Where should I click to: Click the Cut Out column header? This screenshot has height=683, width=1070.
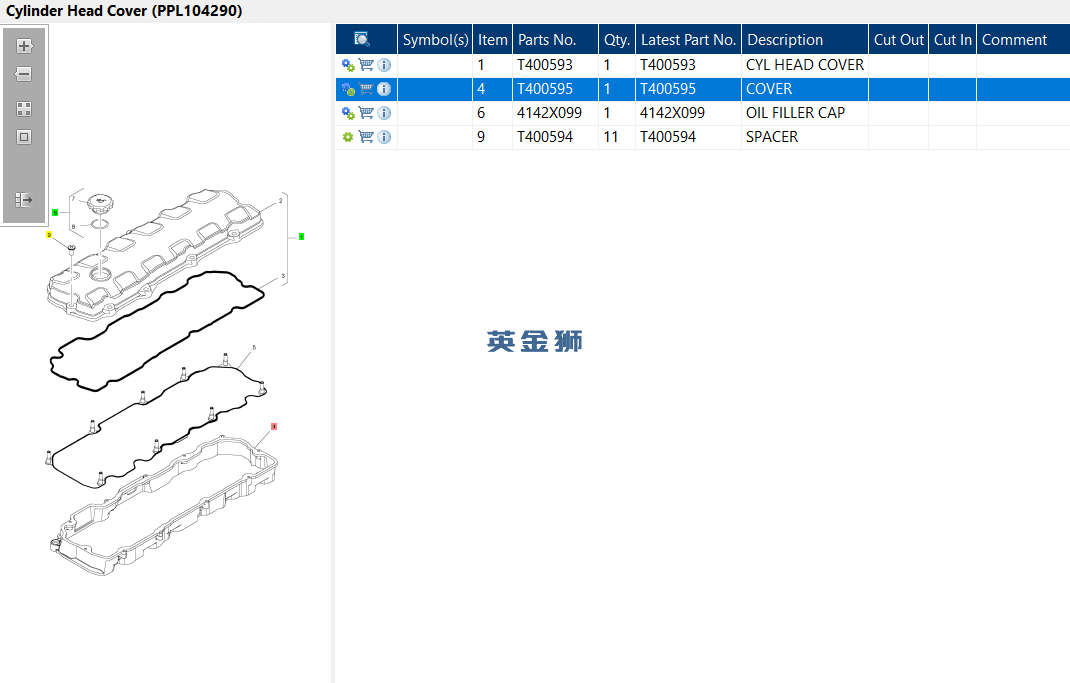coord(899,40)
